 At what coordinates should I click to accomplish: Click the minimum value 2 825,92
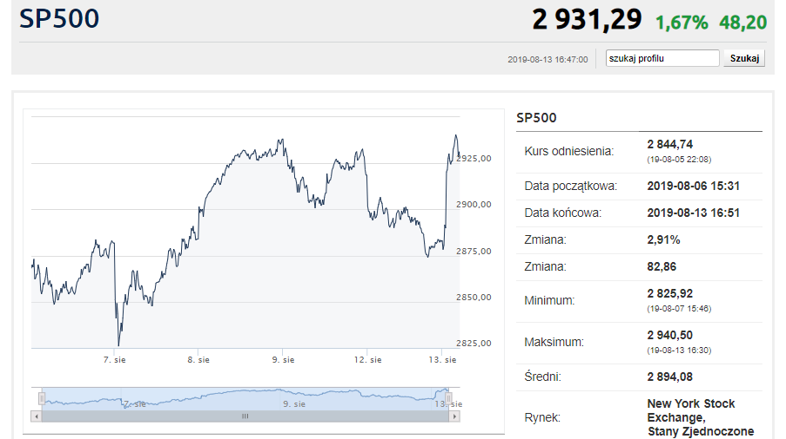coord(670,294)
